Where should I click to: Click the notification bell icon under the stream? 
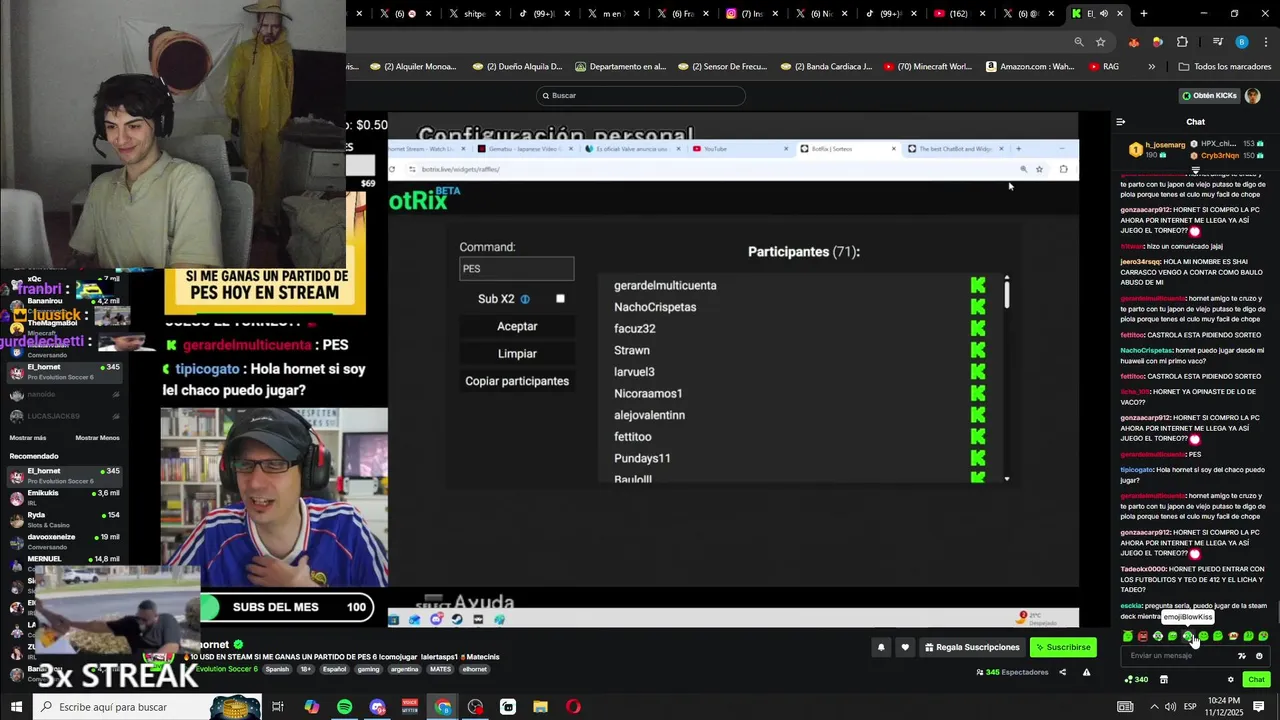pos(881,647)
